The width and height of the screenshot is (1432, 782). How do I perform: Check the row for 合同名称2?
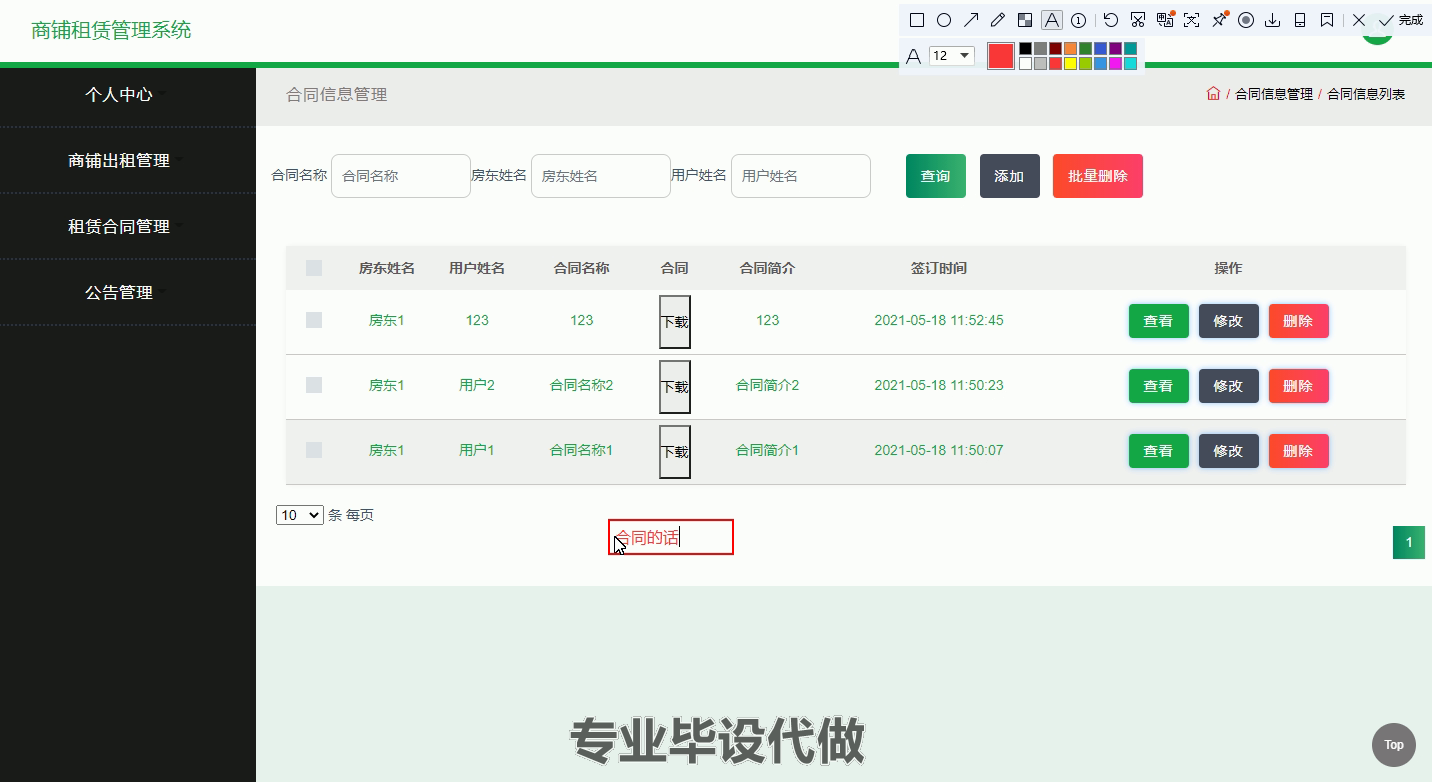(314, 385)
